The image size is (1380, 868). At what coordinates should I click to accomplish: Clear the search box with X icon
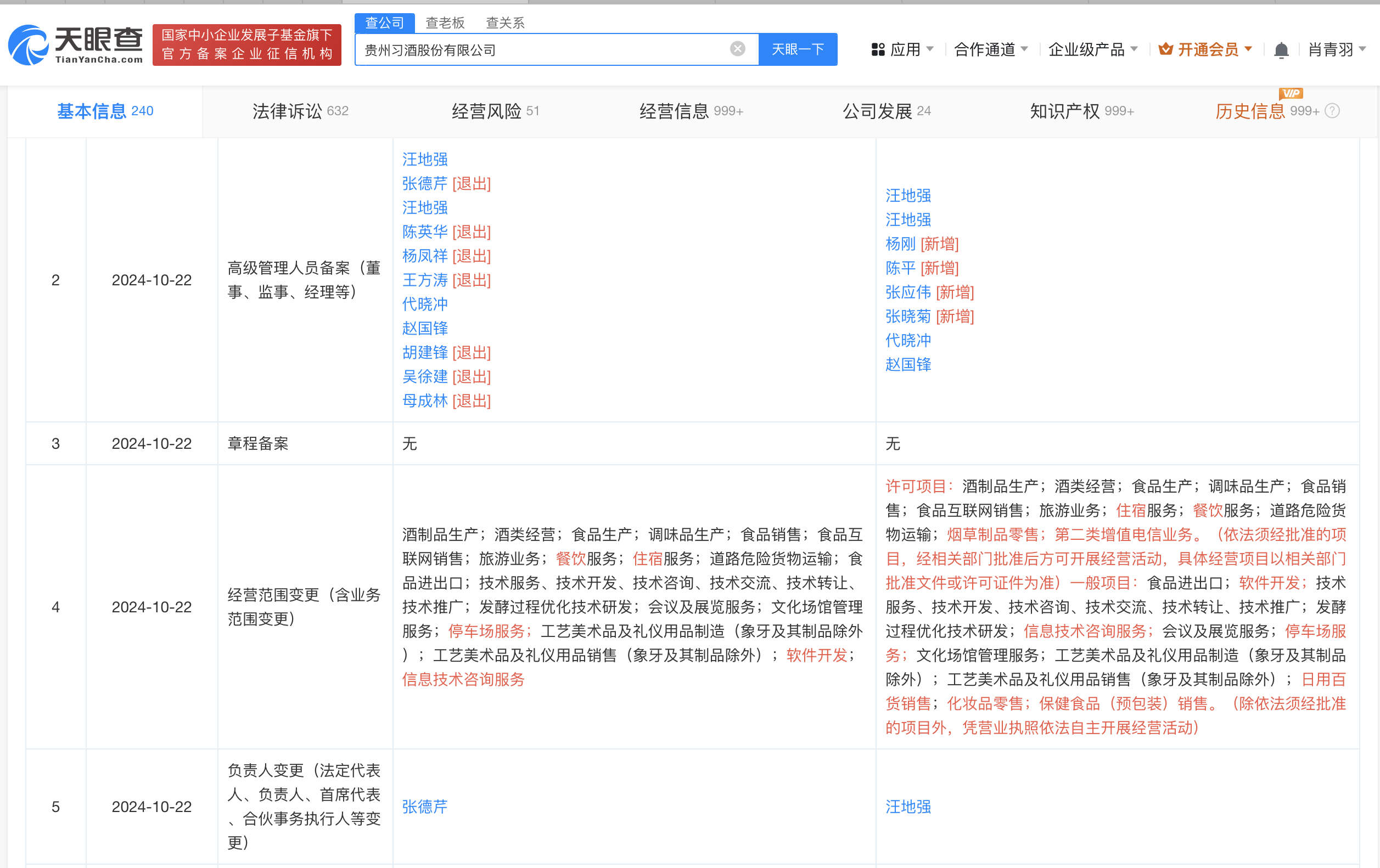[738, 49]
